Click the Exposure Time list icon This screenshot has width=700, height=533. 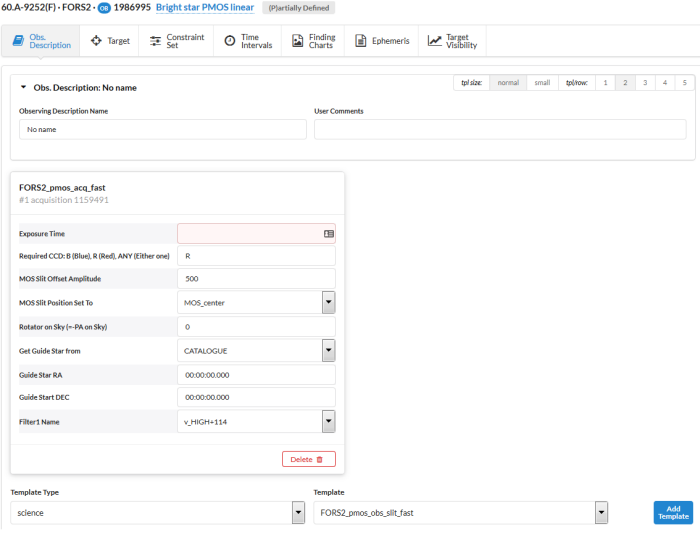(x=328, y=233)
